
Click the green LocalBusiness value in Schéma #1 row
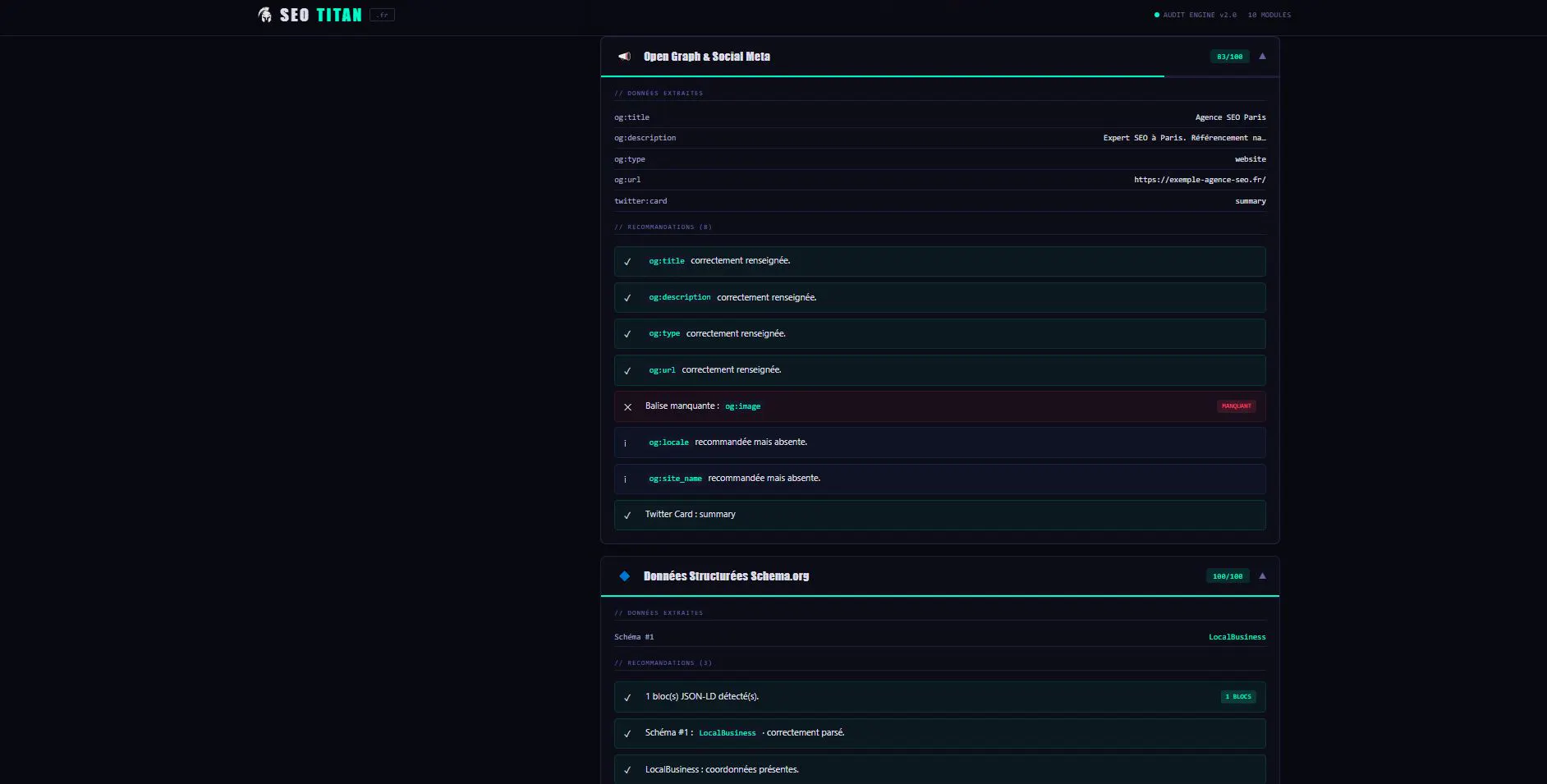[x=1237, y=637]
